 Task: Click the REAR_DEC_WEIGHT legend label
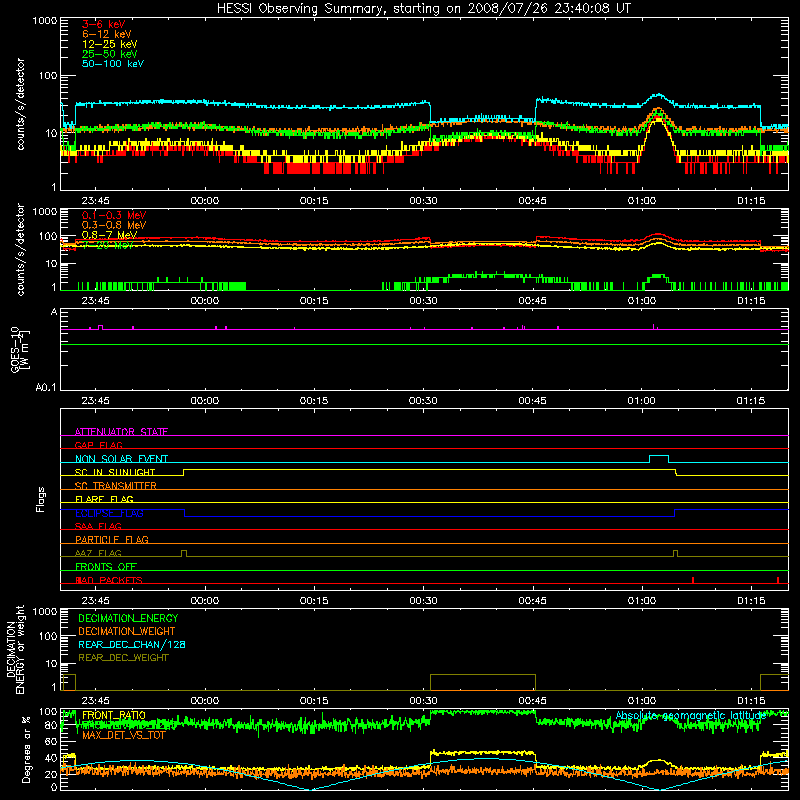point(123,658)
